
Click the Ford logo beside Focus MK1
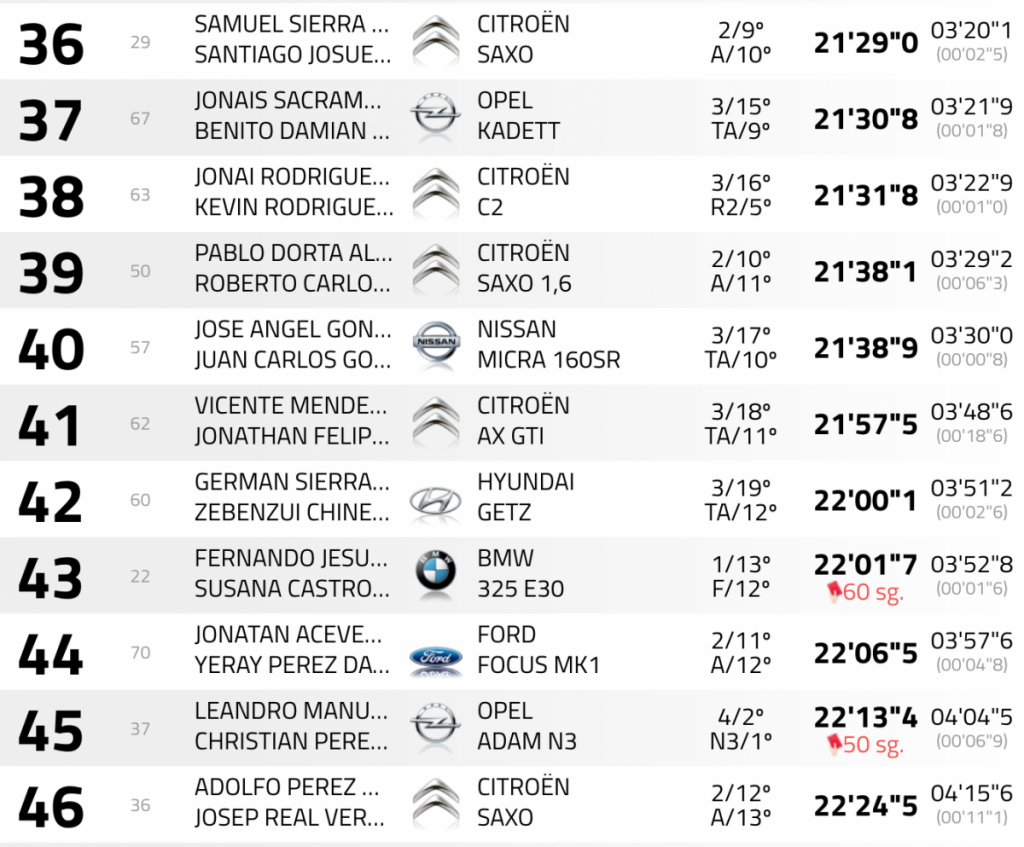(435, 657)
